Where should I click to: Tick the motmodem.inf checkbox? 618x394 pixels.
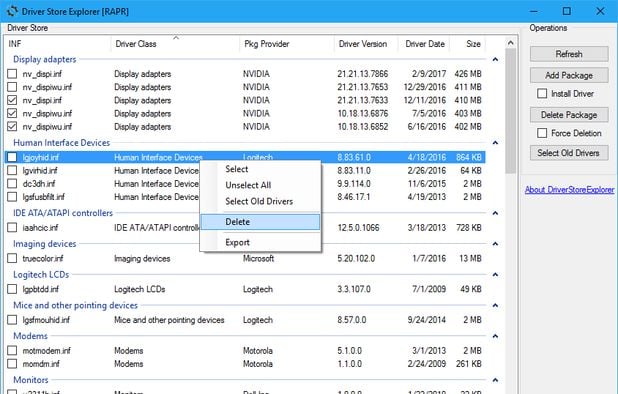pos(12,350)
